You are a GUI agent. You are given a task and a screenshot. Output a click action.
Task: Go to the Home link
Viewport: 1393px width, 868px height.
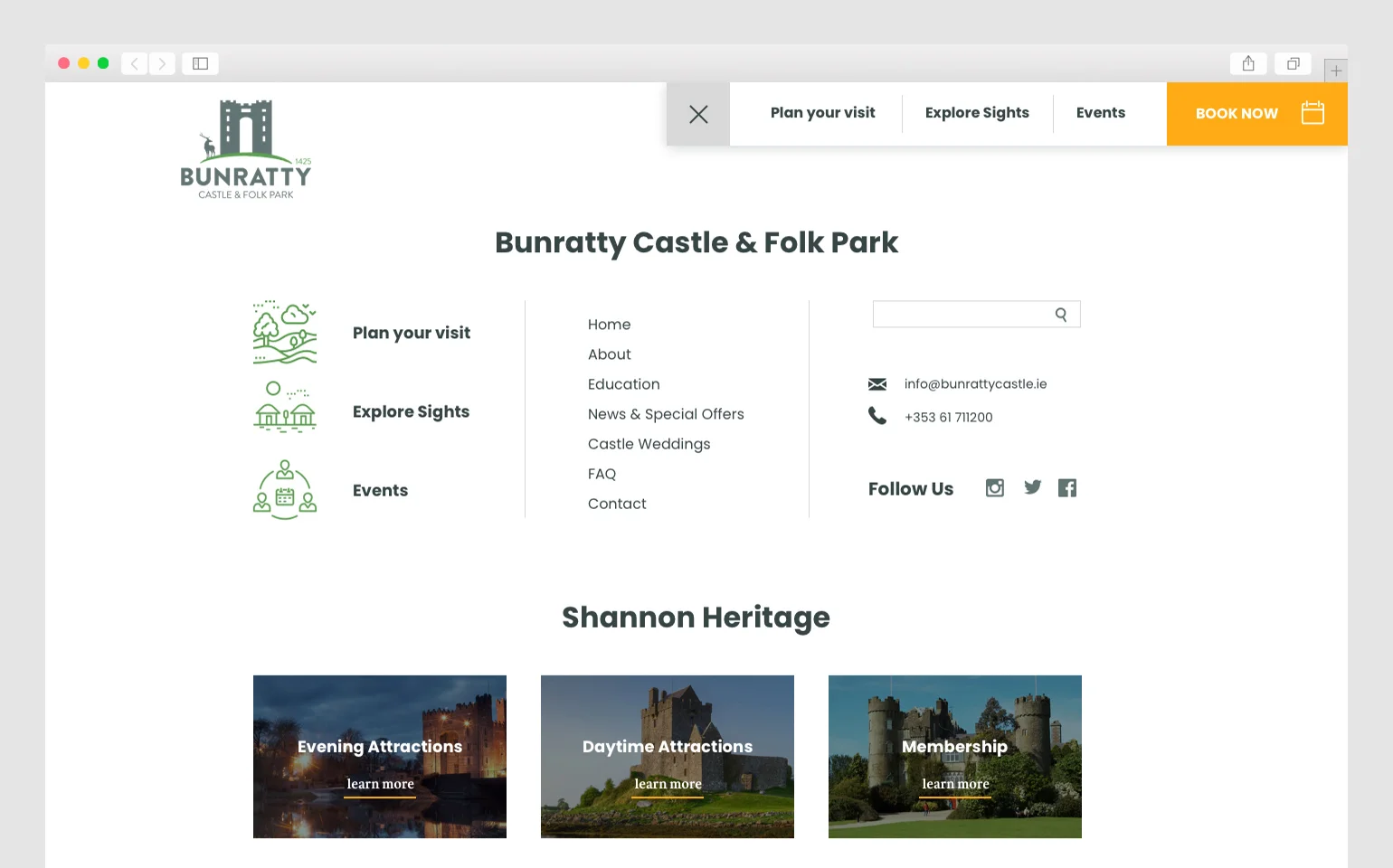point(610,325)
